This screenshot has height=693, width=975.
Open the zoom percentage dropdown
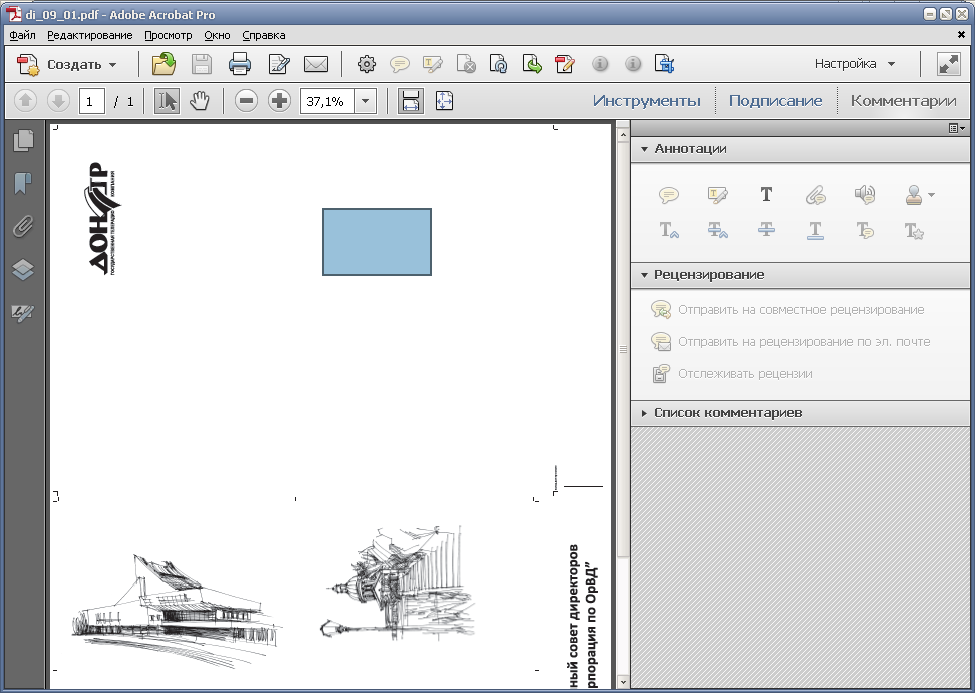(365, 101)
